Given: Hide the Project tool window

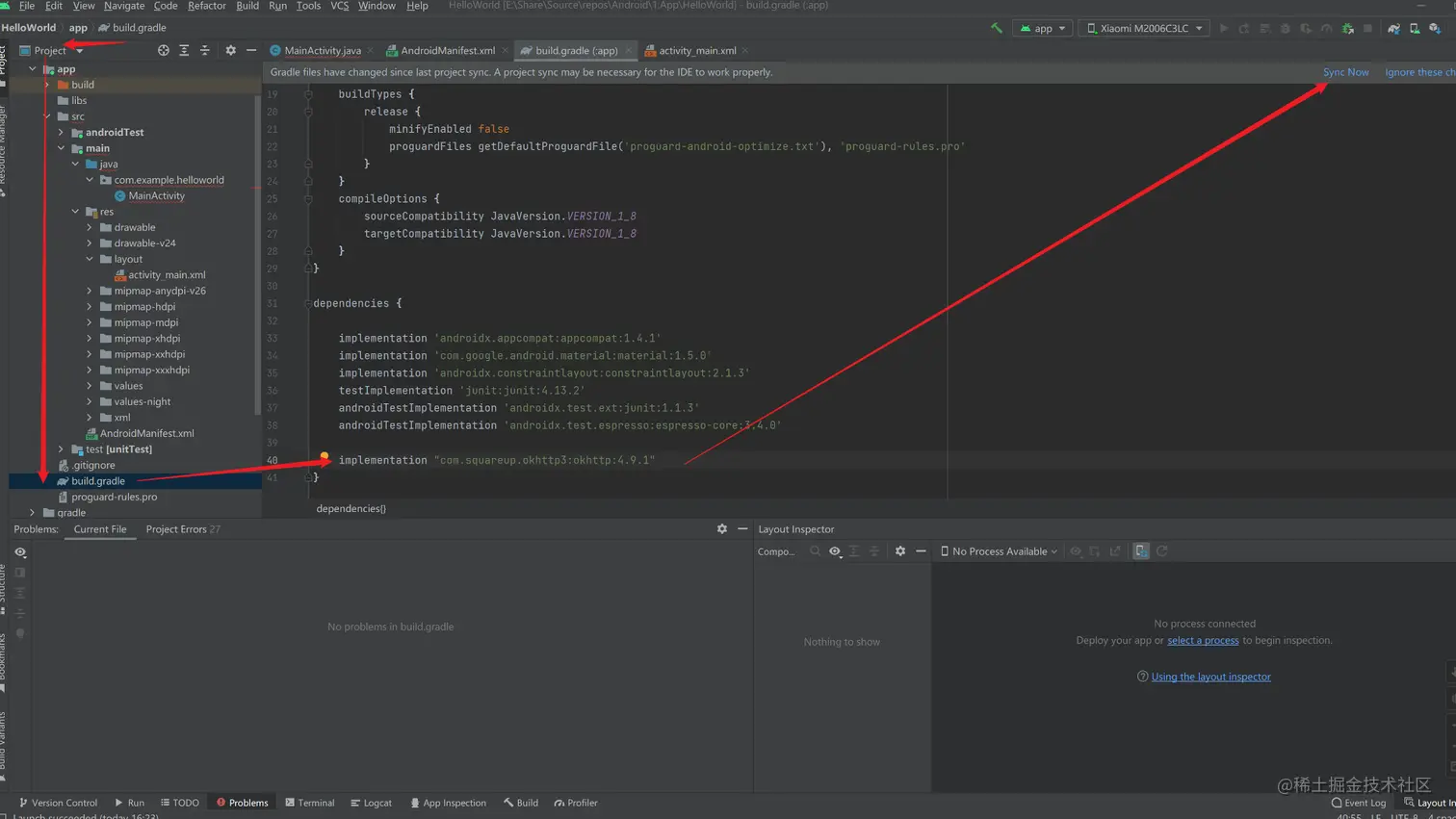Looking at the screenshot, I should [x=251, y=50].
